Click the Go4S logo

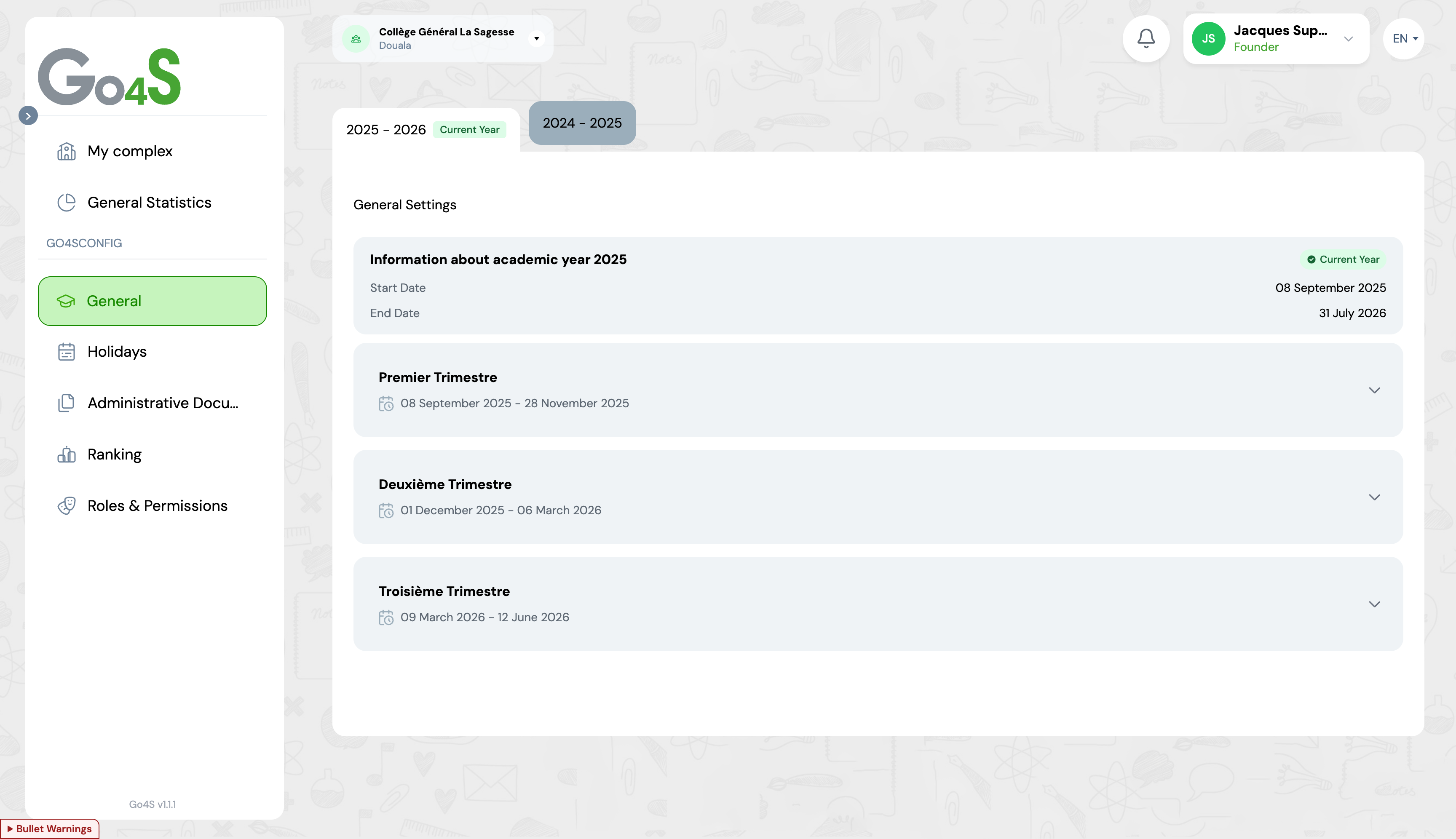point(109,77)
